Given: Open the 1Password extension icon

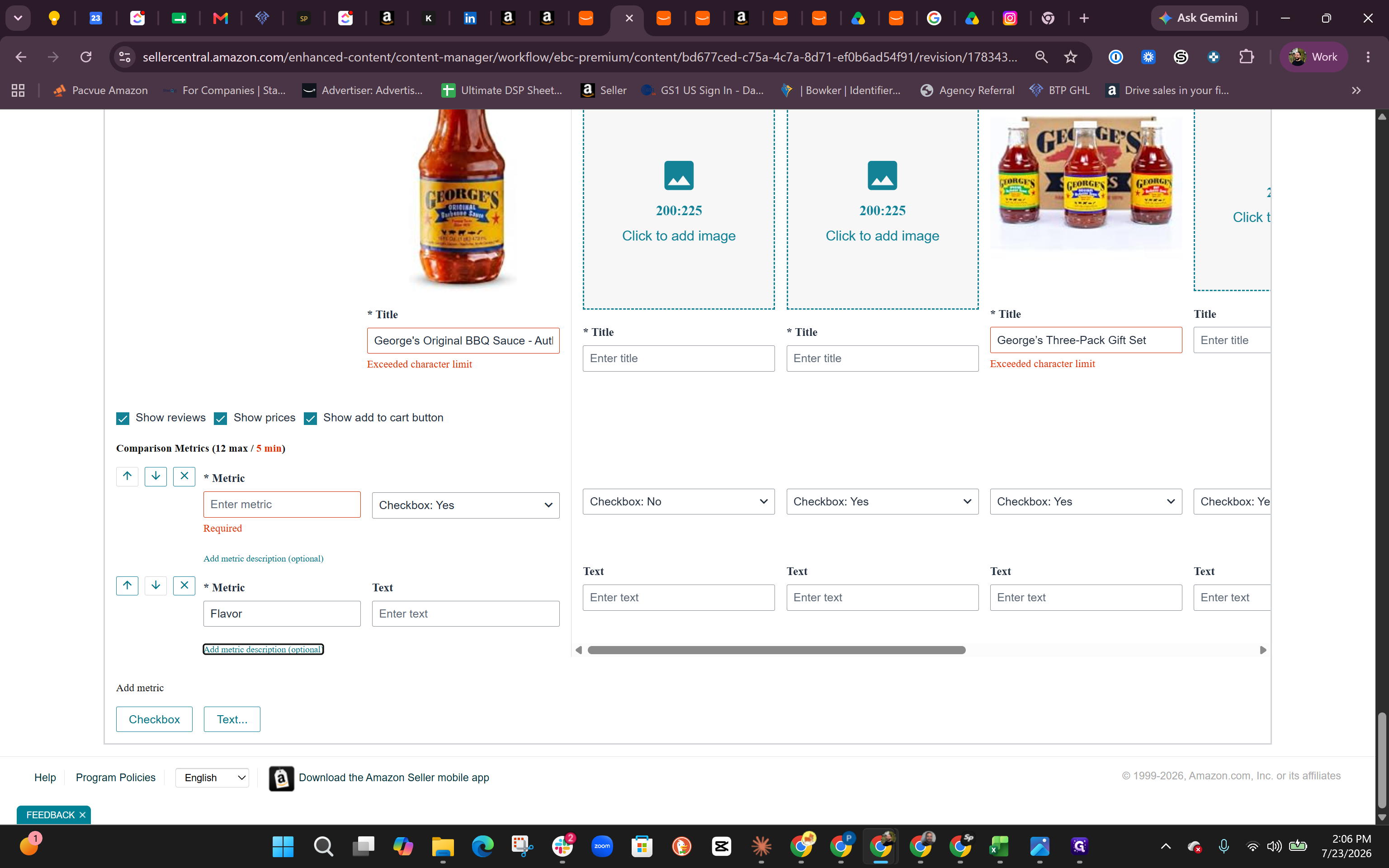Looking at the screenshot, I should [1115, 57].
